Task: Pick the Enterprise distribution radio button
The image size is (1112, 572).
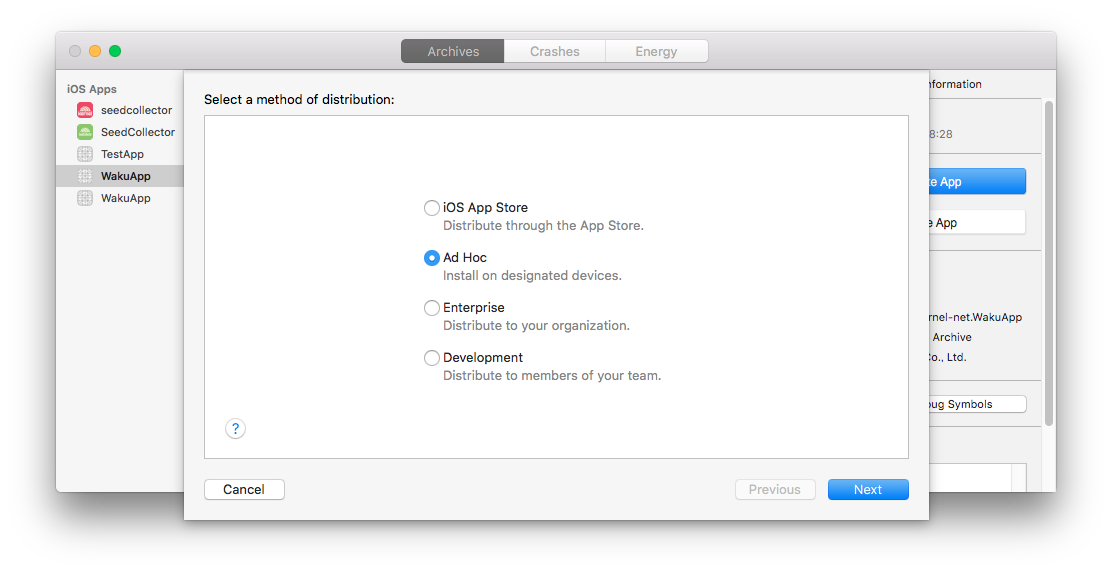Action: pyautogui.click(x=432, y=308)
